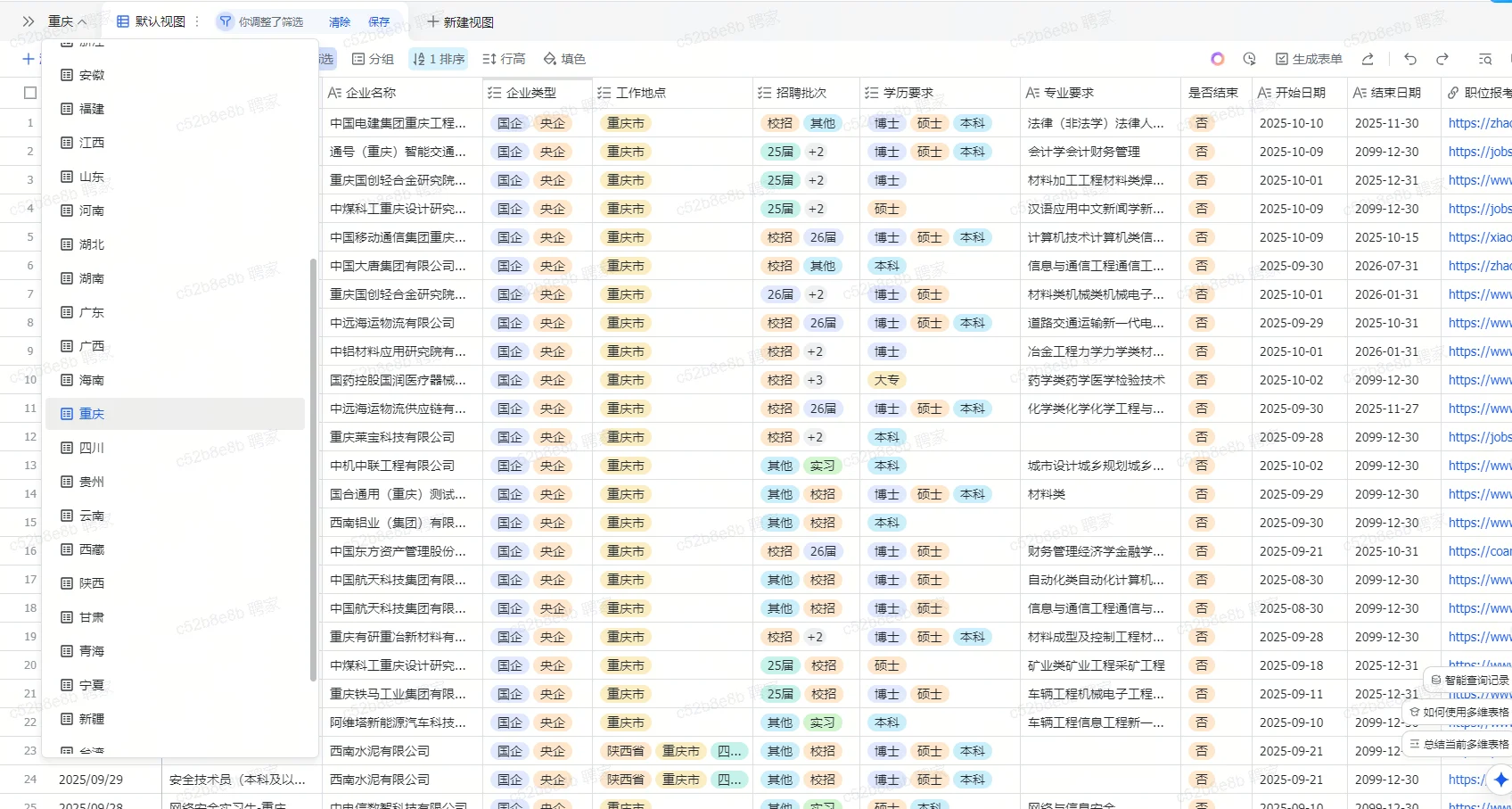Click the colorful gradient ring icon
This screenshot has width=1512, height=809.
point(1217,58)
